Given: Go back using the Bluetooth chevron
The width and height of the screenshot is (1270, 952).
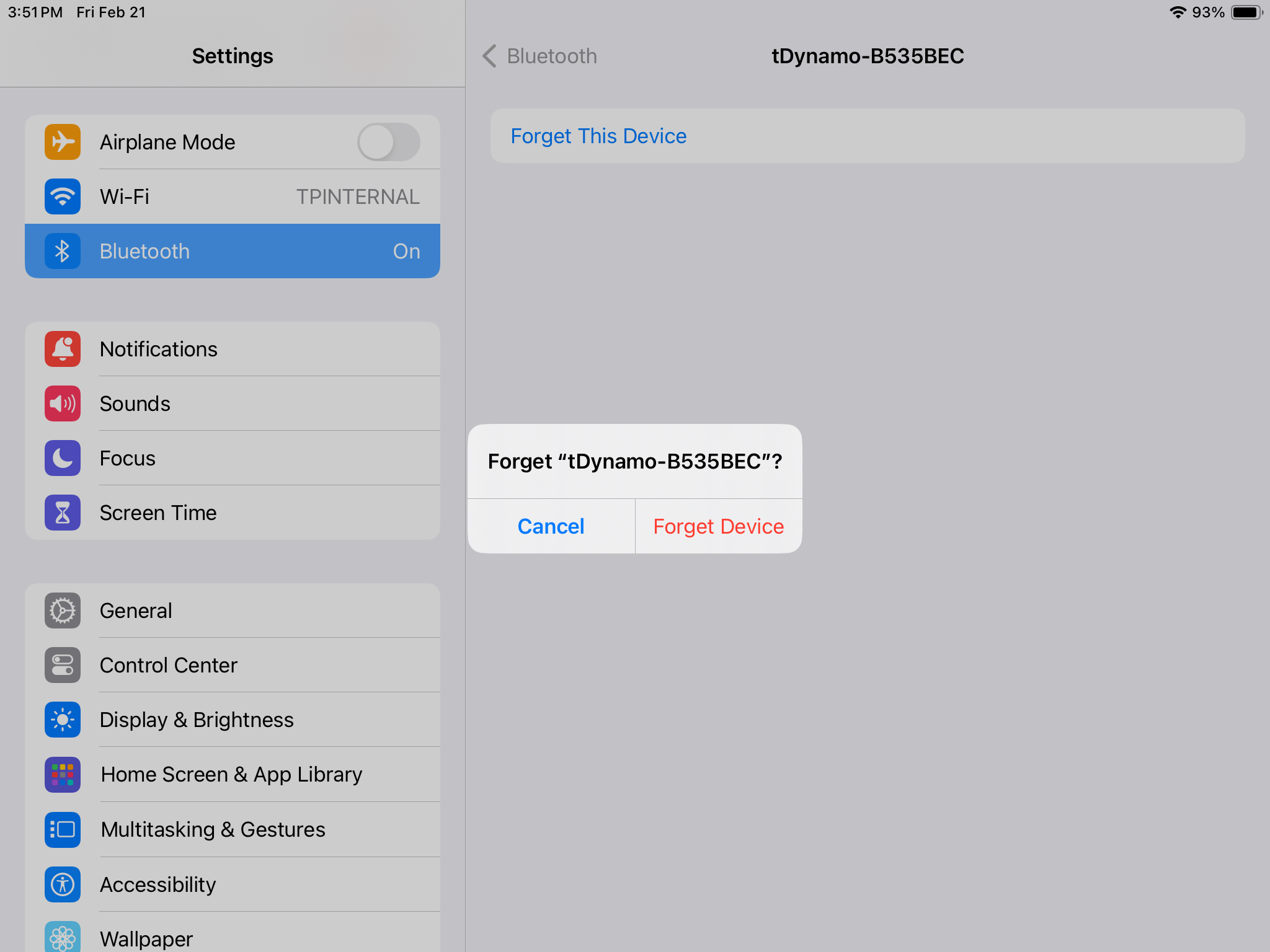Looking at the screenshot, I should click(x=491, y=56).
